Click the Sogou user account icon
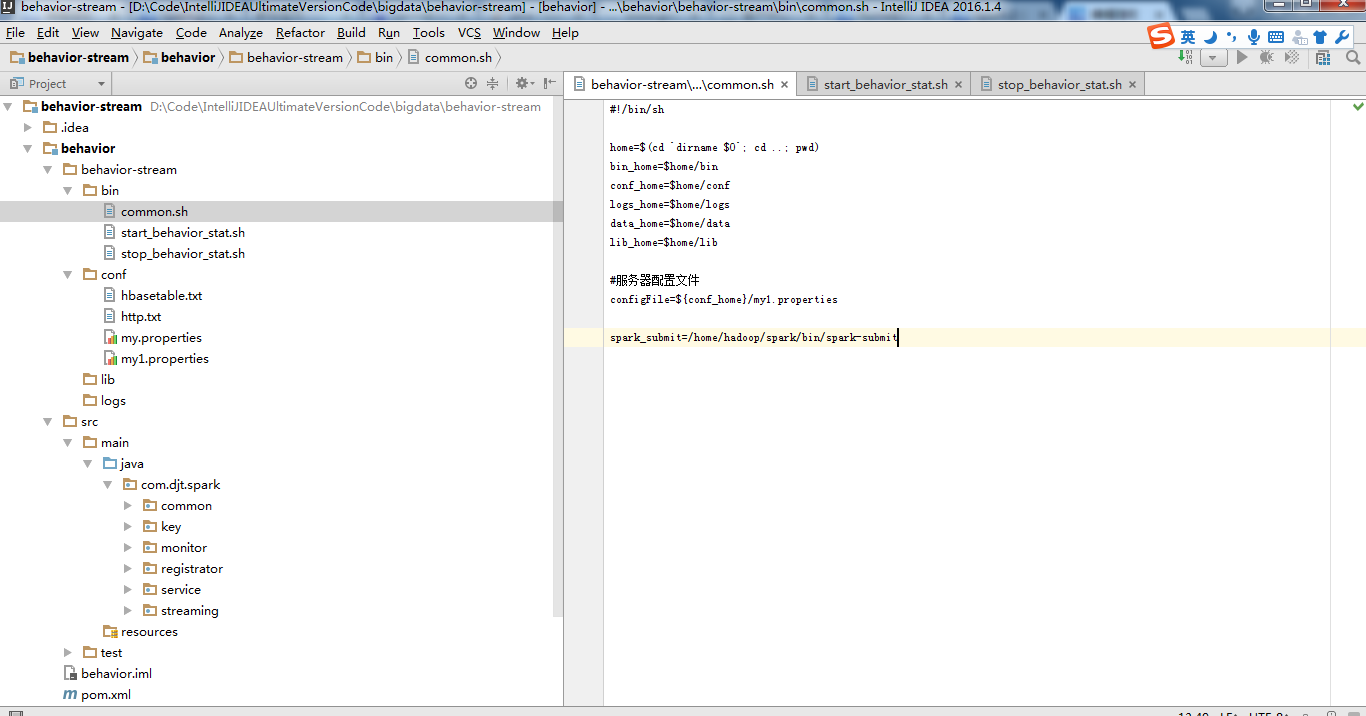The height and width of the screenshot is (716, 1366). click(1299, 37)
